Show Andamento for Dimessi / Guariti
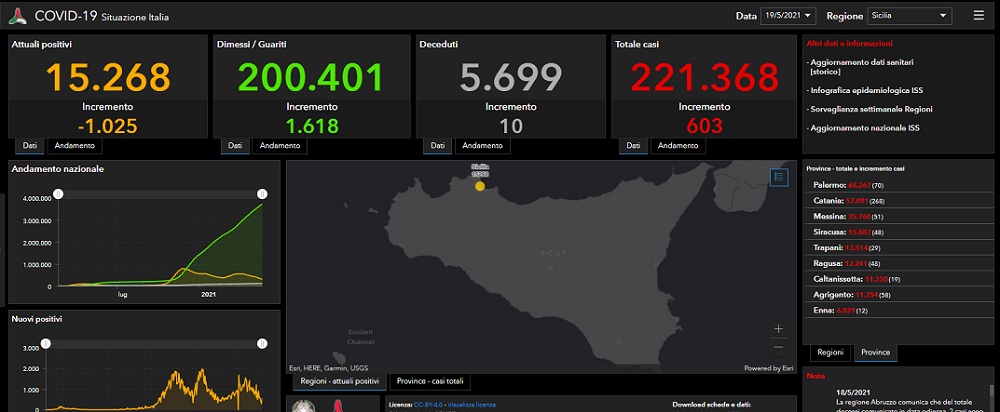Image resolution: width=1000 pixels, height=412 pixels. tap(279, 146)
